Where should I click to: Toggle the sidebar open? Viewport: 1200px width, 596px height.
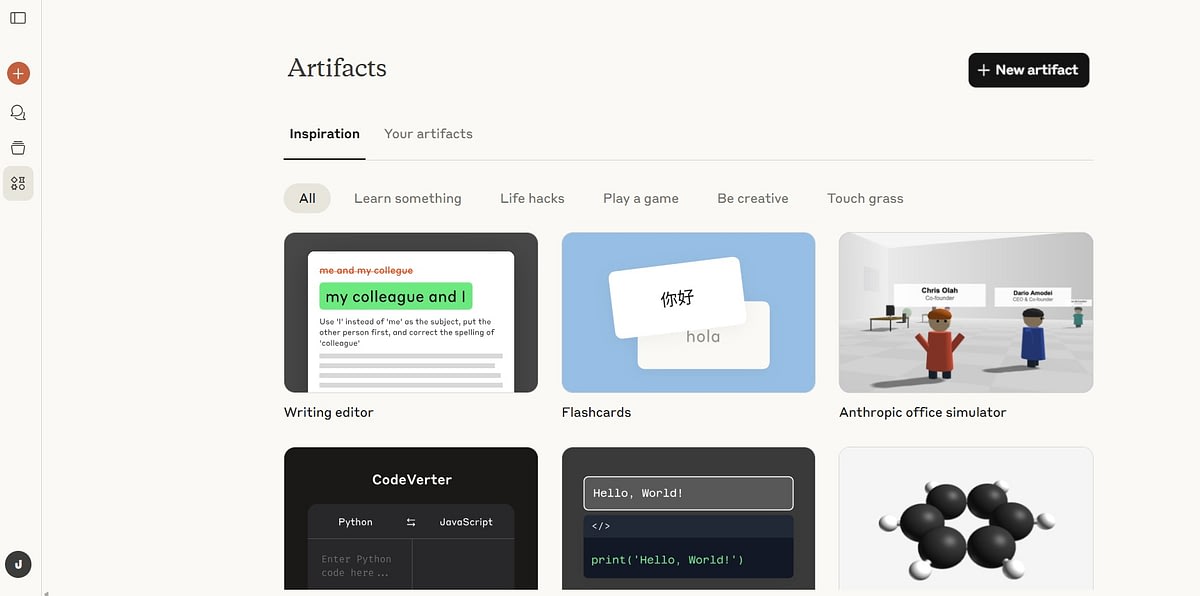pos(18,17)
